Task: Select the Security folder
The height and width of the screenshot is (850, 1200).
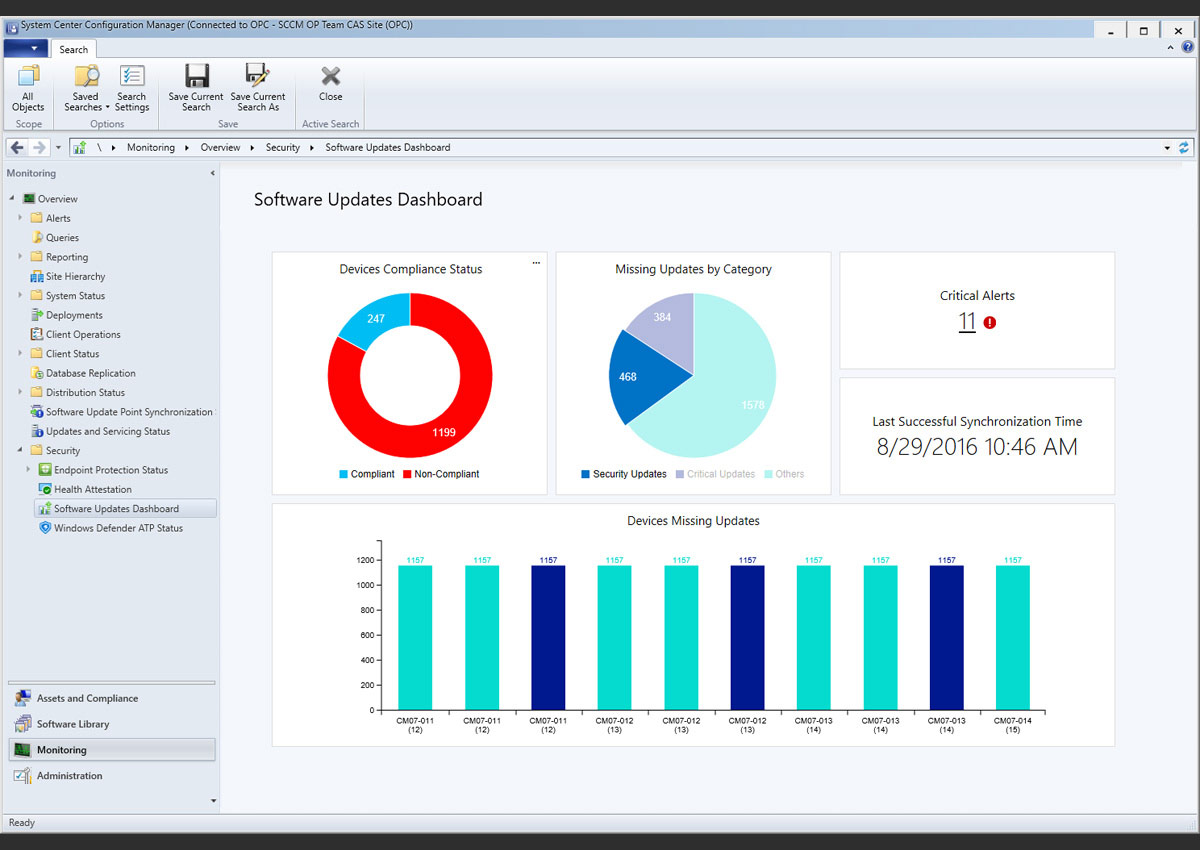Action: (x=63, y=451)
